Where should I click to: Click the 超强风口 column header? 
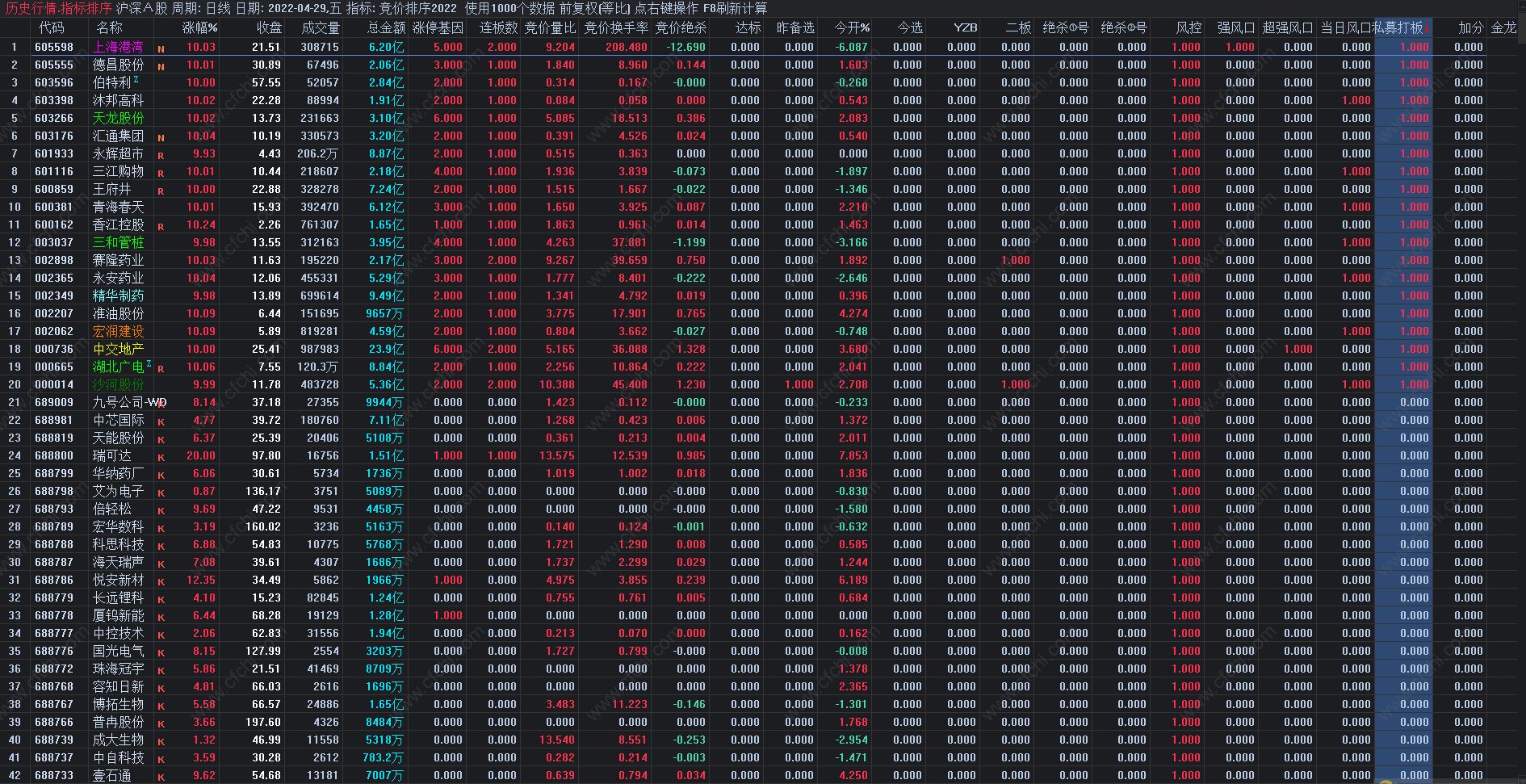(x=1288, y=27)
